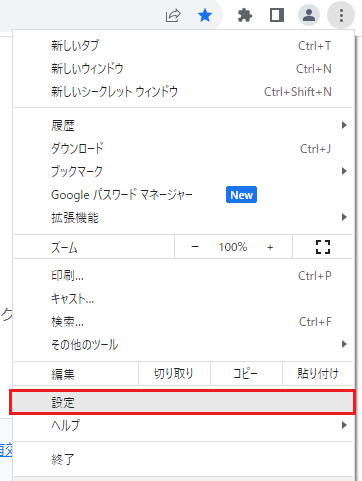This screenshot has height=481, width=362.
Task: Open the extensions puzzle icon
Action: click(245, 15)
